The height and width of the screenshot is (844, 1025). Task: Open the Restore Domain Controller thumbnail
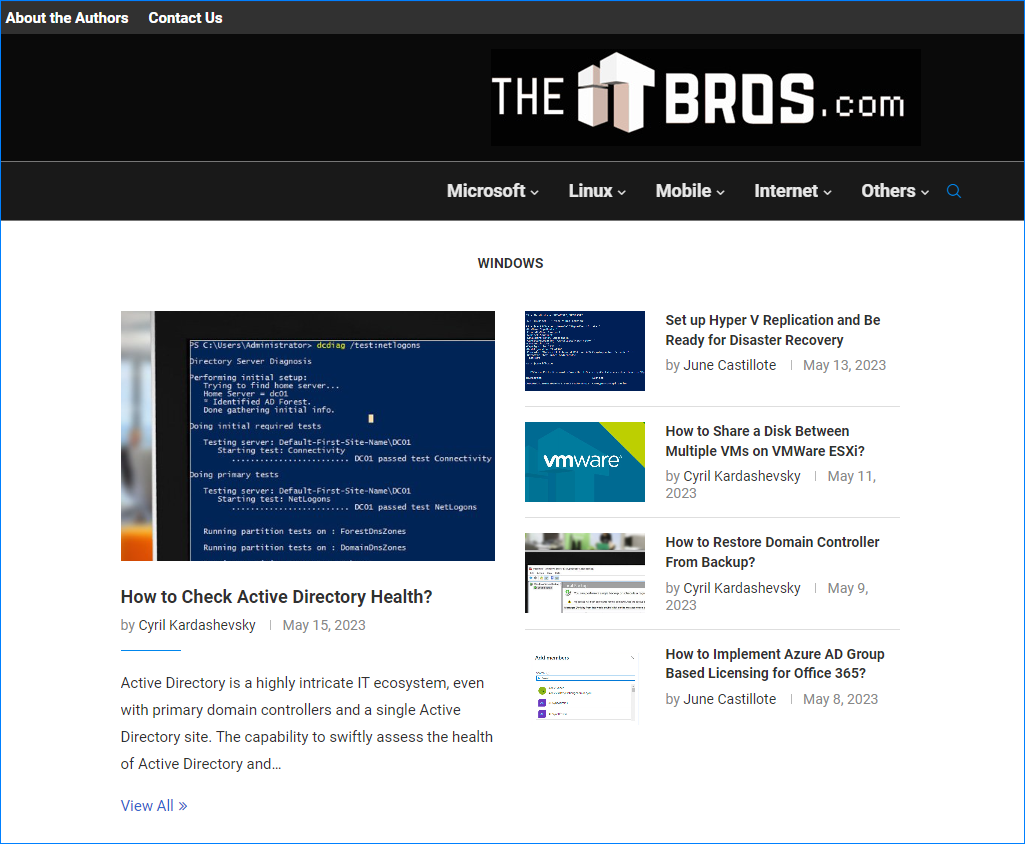(x=585, y=573)
